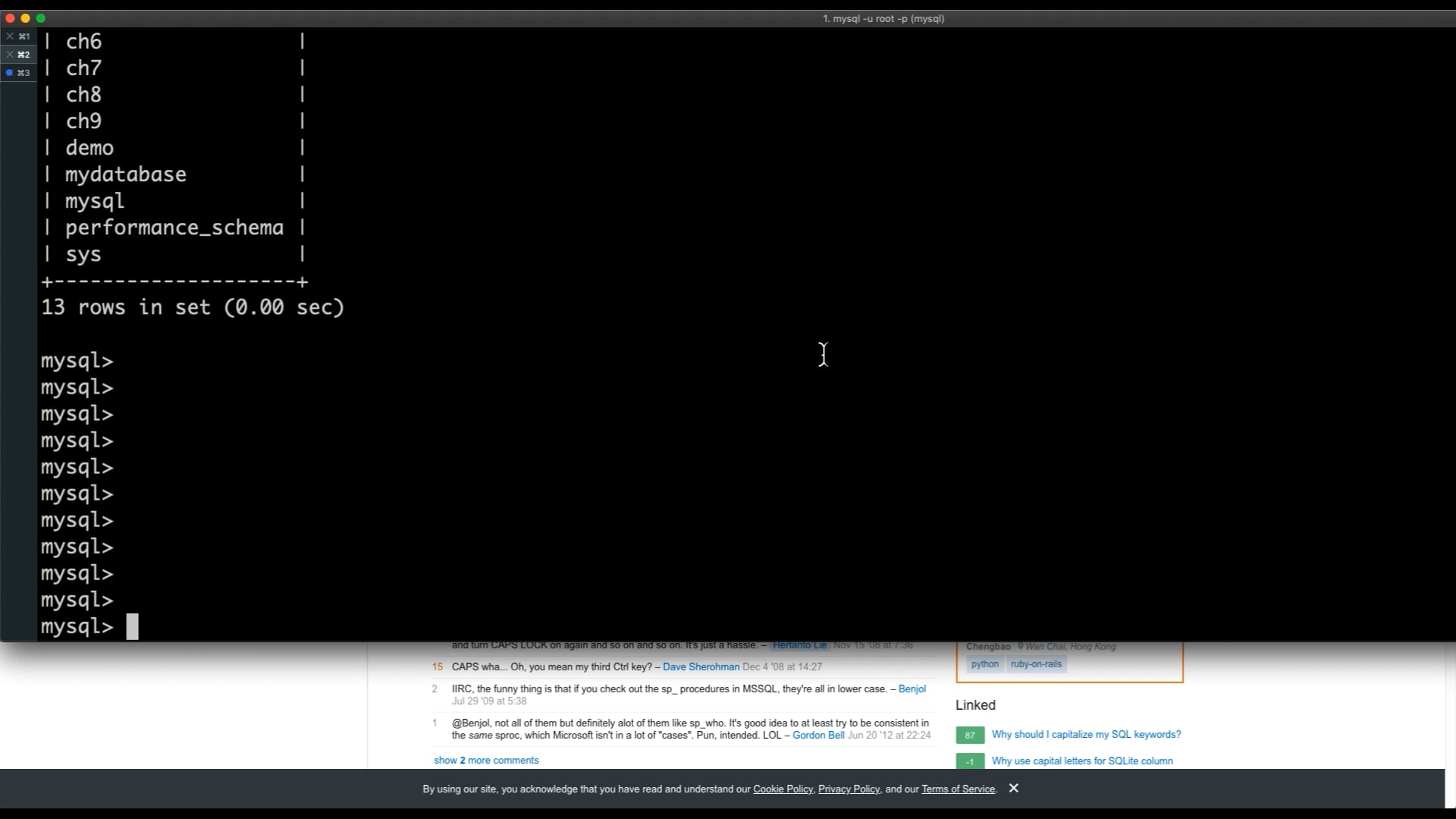Click the green 87 vote badge under Linked

tap(969, 735)
